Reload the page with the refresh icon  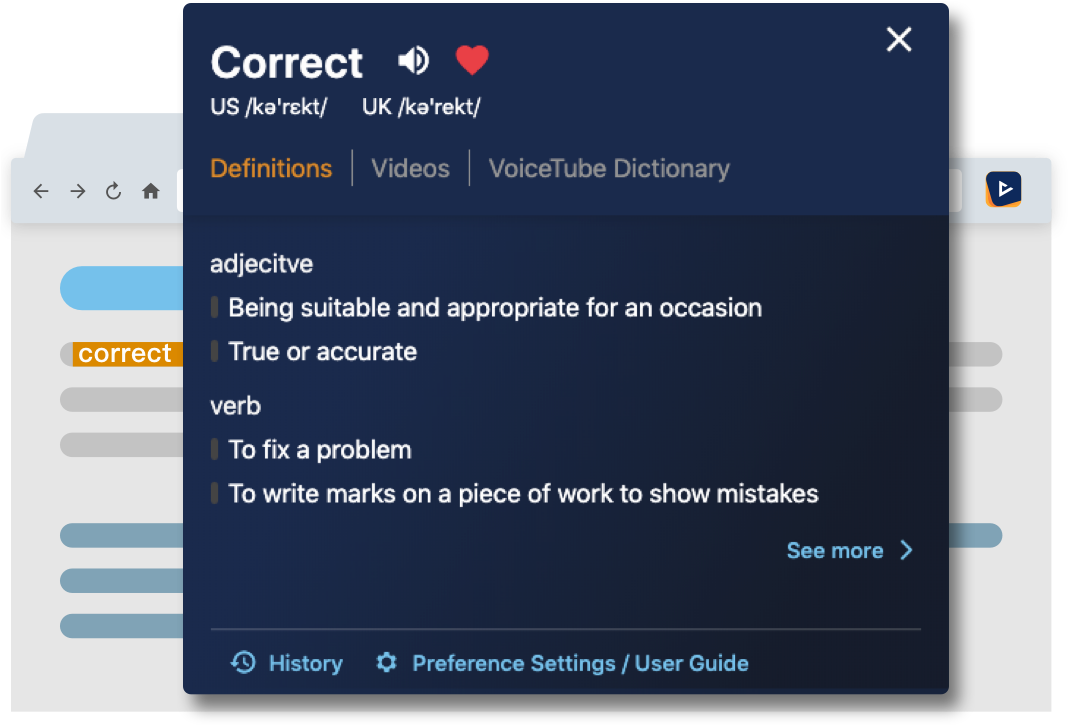[x=114, y=191]
